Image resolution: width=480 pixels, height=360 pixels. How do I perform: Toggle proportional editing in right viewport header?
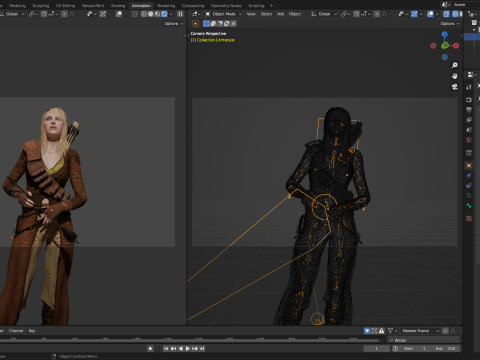(x=377, y=14)
